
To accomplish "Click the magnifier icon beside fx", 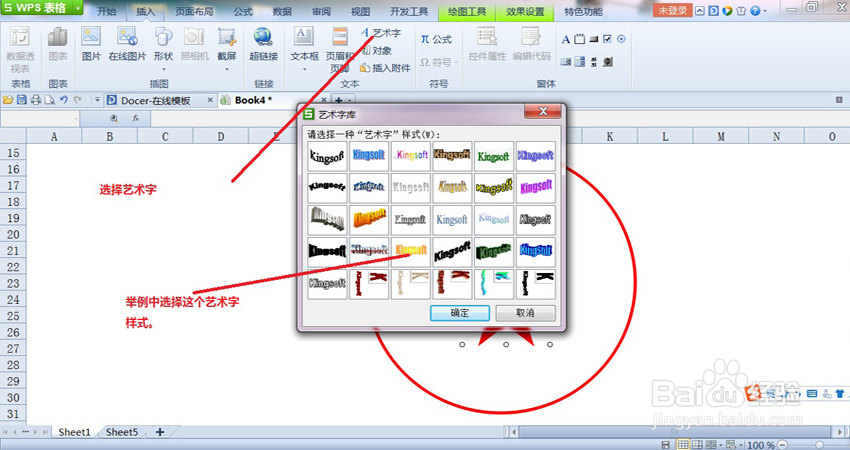I will coord(114,118).
